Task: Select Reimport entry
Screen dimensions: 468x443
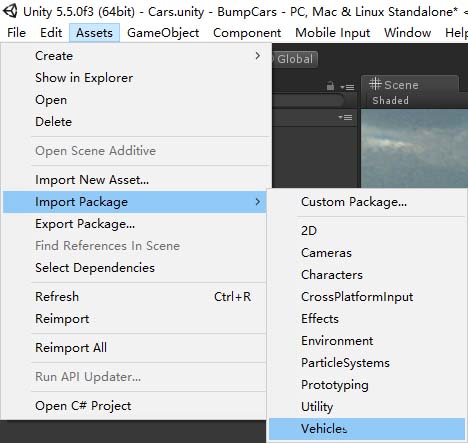Action: [134, 318]
